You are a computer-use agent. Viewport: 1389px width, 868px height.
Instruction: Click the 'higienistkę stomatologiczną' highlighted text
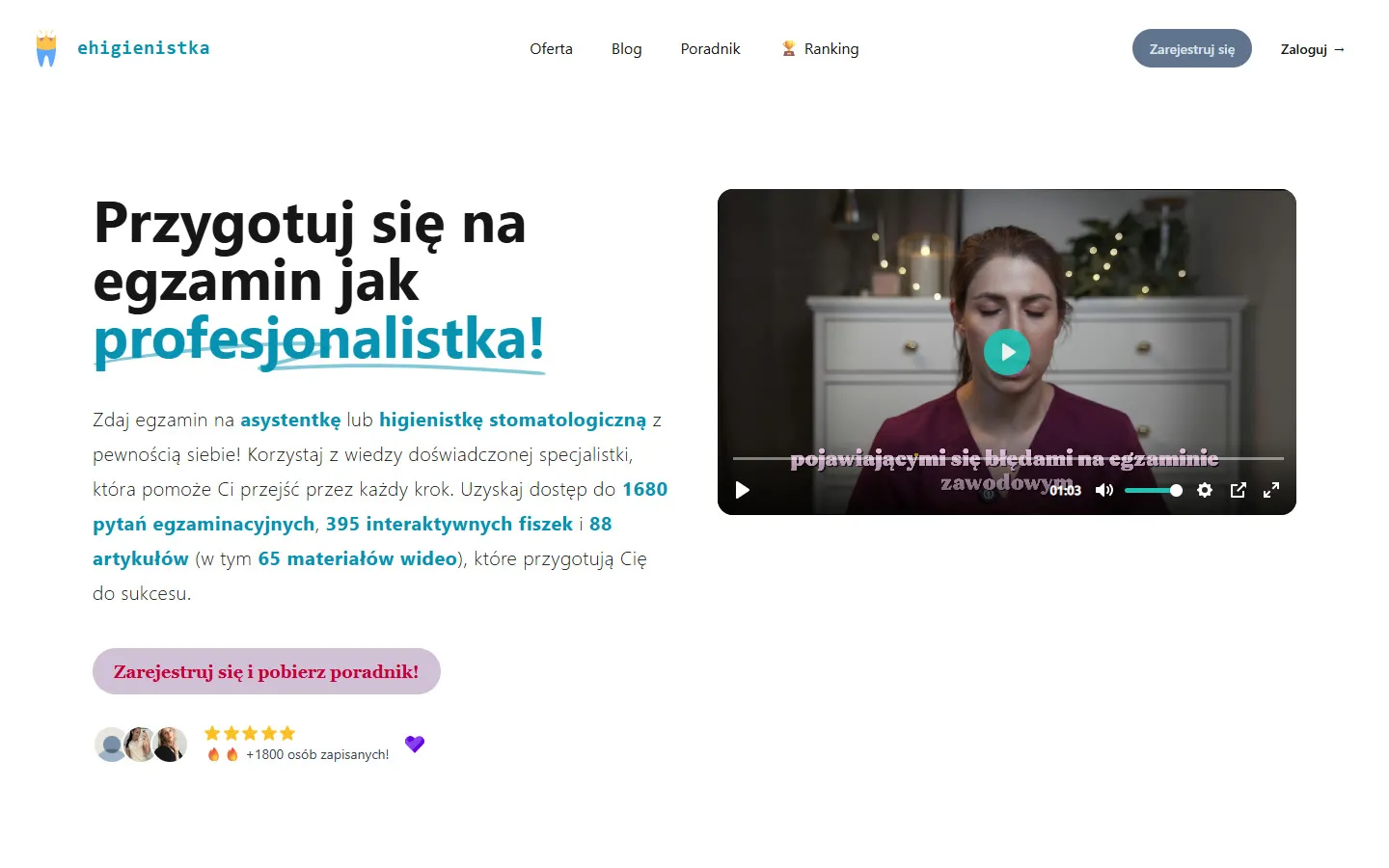point(512,420)
